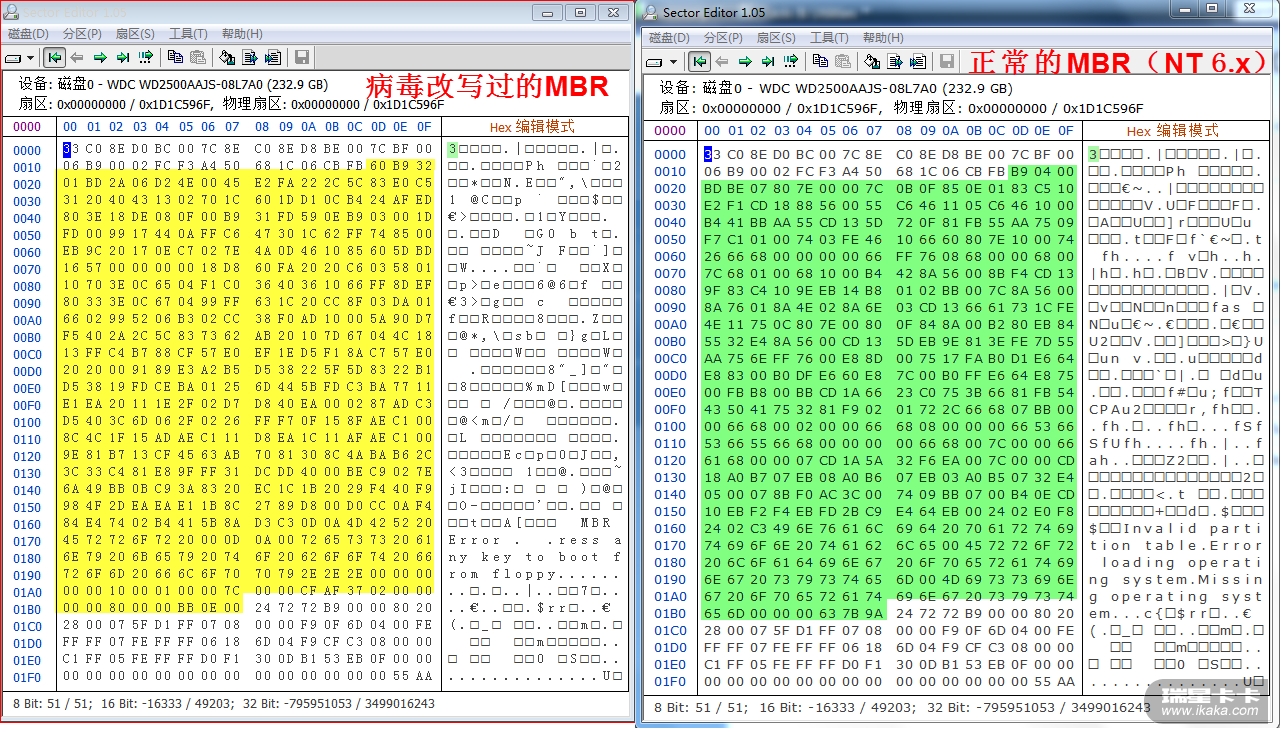Select row offset 00A0 in right window
The width and height of the screenshot is (1281, 732).
pos(670,324)
